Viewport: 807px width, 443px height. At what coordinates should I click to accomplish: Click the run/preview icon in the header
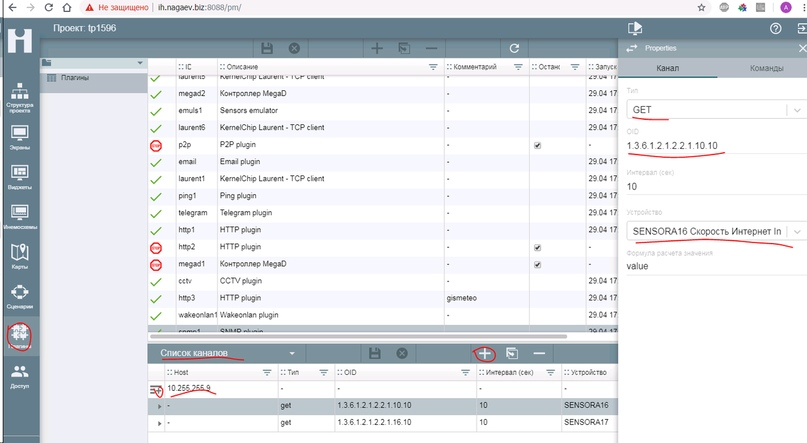pyautogui.click(x=635, y=28)
